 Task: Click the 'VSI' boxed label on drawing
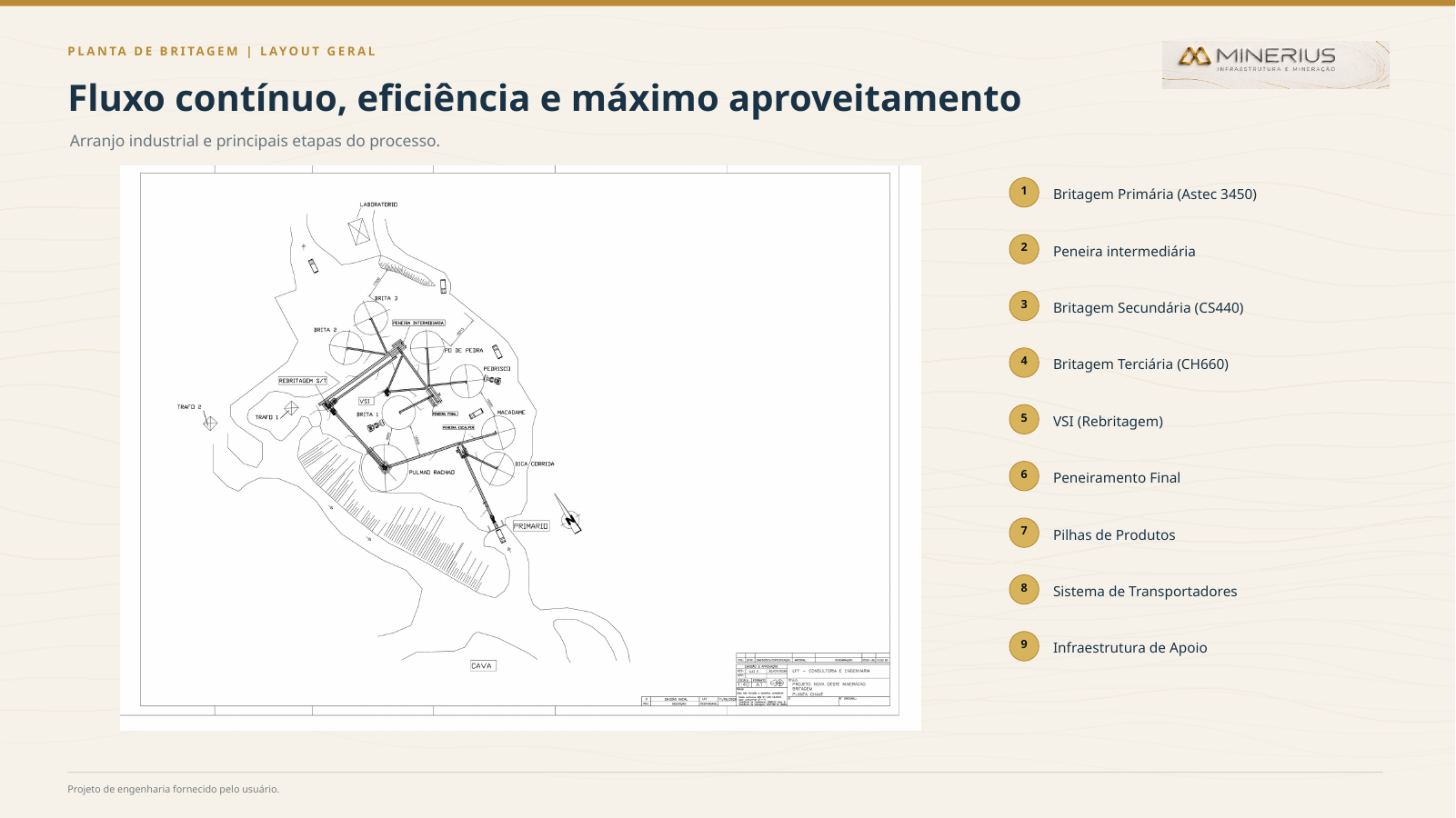click(365, 401)
